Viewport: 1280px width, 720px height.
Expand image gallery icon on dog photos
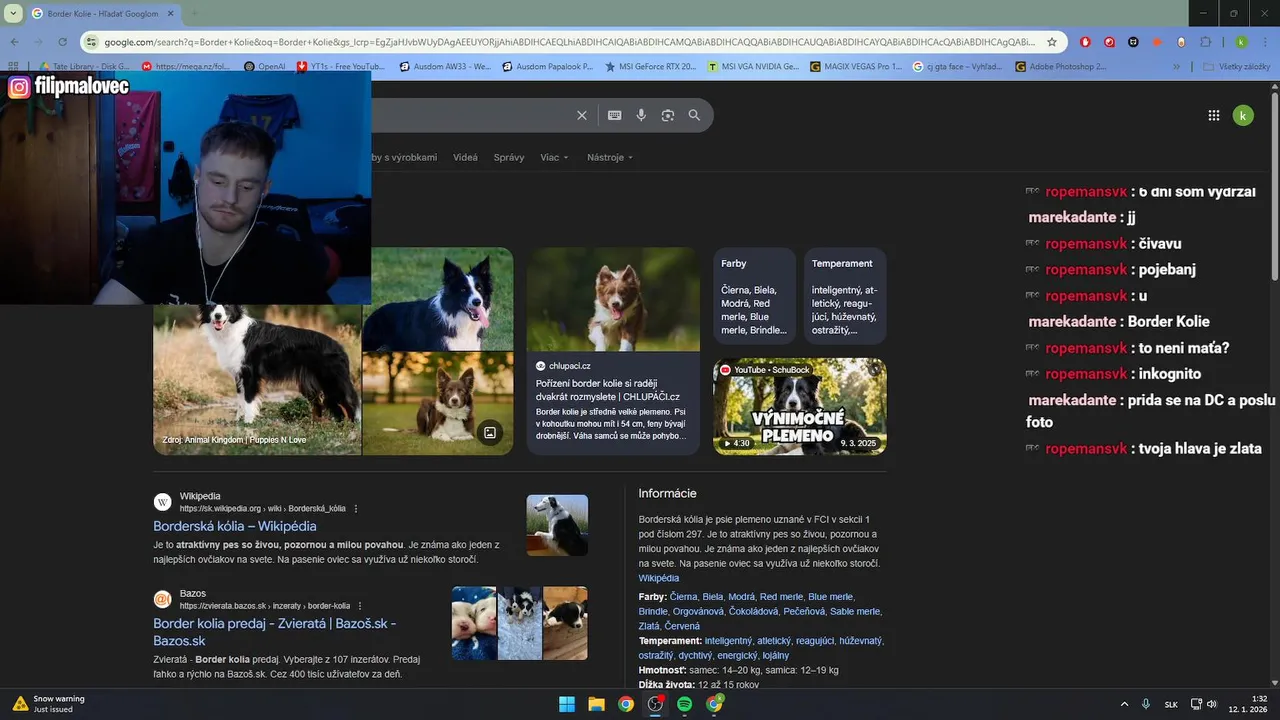[490, 432]
